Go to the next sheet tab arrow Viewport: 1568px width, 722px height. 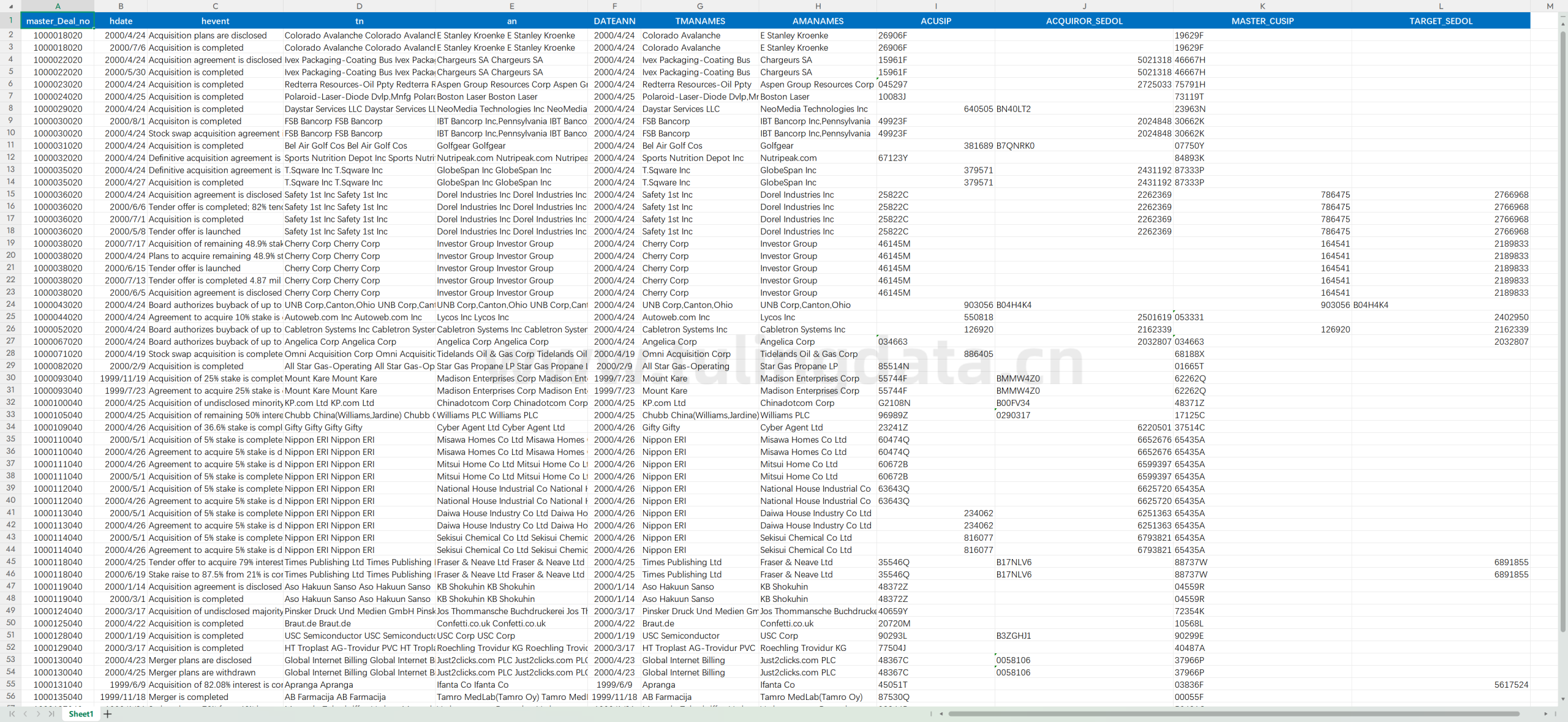click(x=39, y=714)
